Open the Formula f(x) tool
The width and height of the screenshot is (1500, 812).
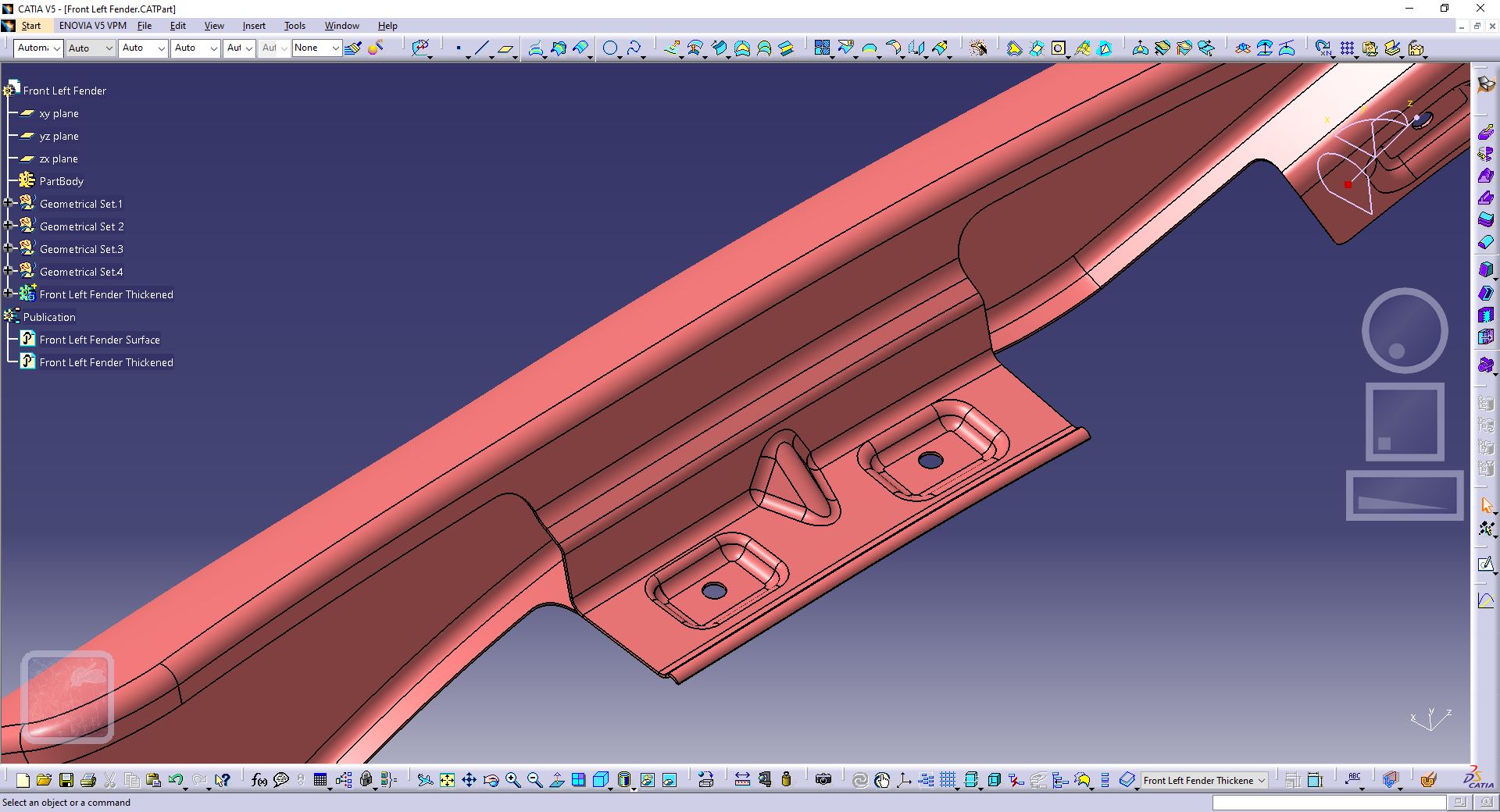coord(259,780)
